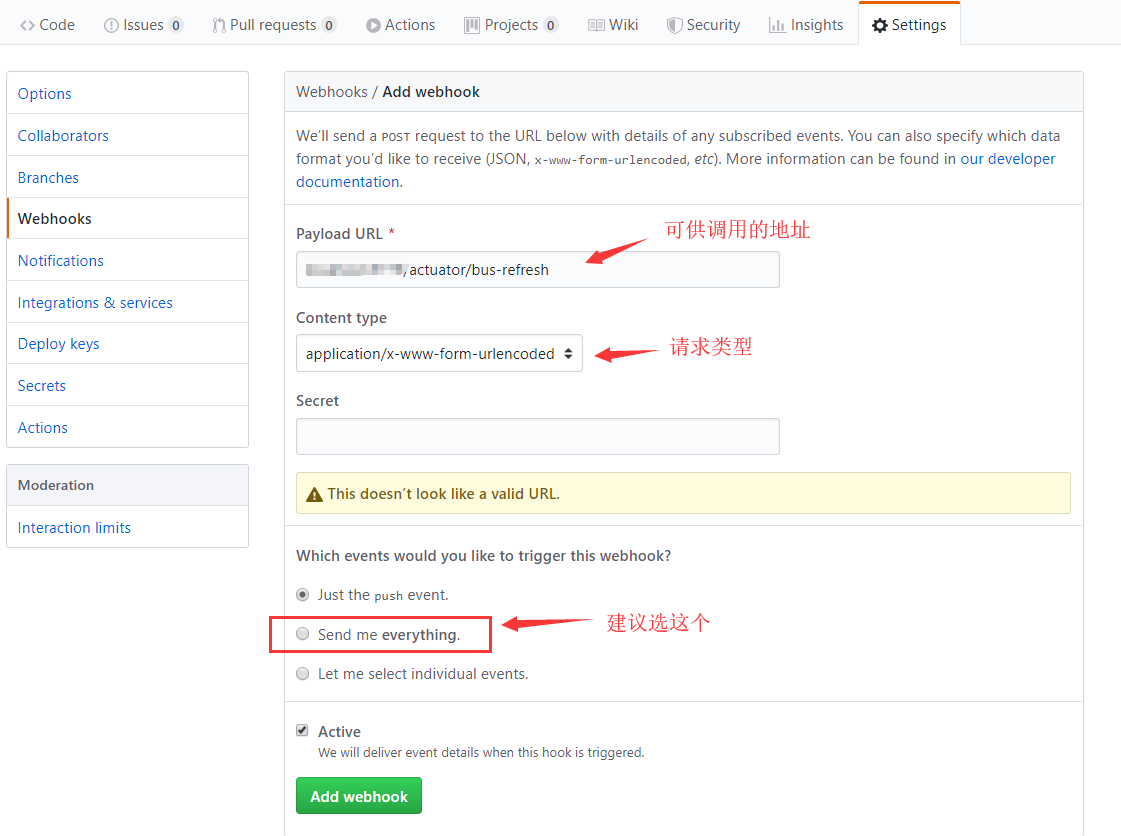
Task: Open the developer documentation link
Action: pos(1007,159)
